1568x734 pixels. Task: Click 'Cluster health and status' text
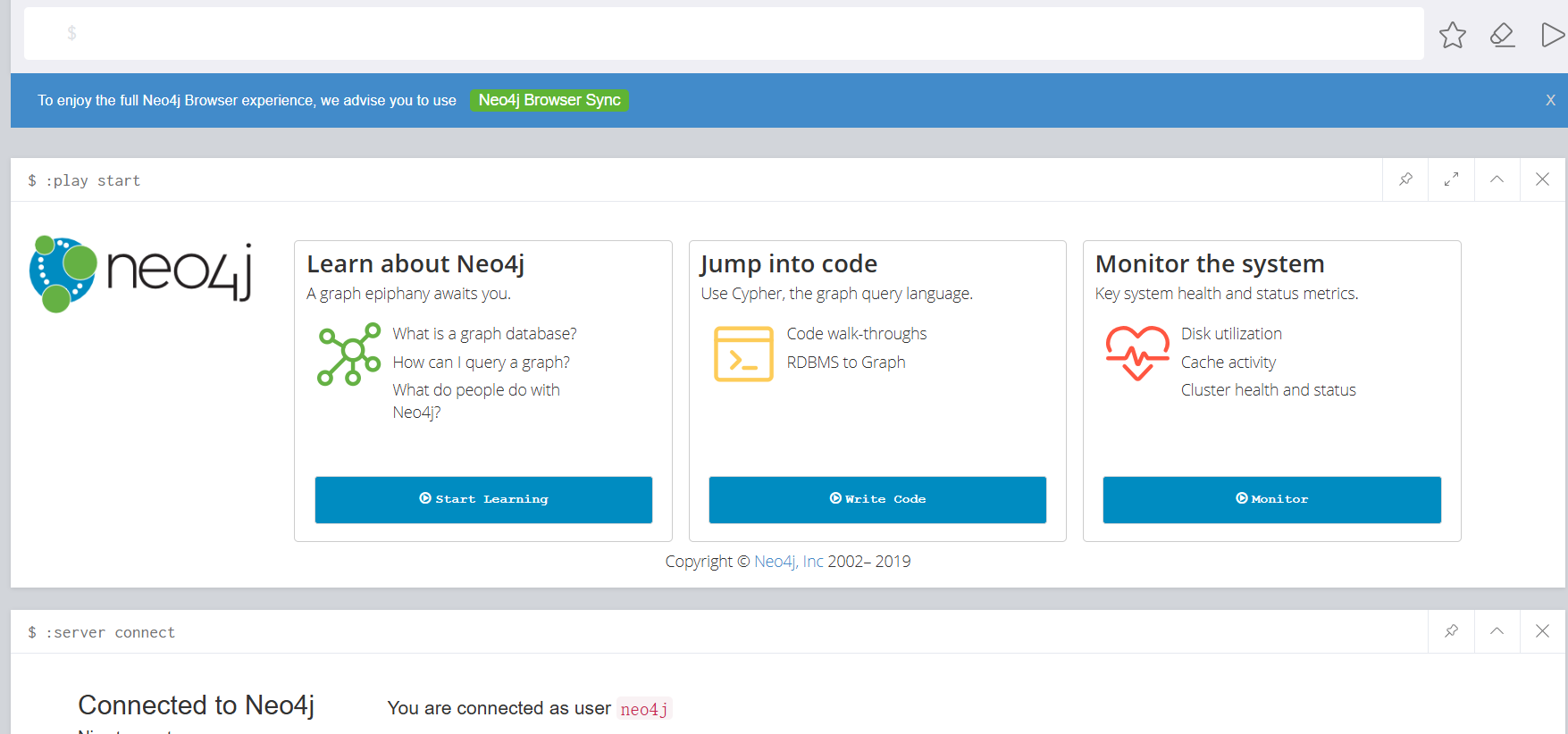(x=1269, y=390)
